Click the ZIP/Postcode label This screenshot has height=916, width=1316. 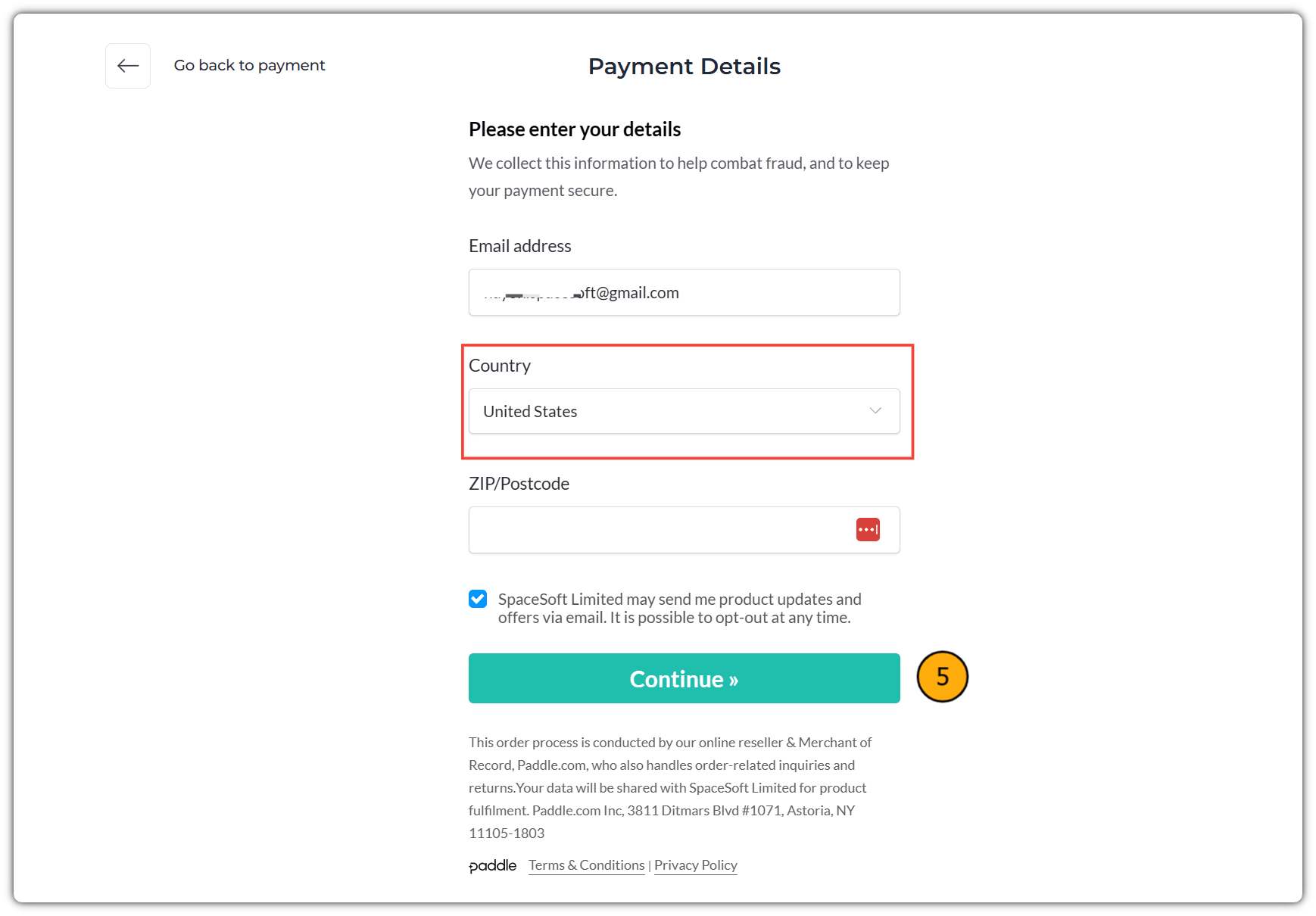coord(519,484)
